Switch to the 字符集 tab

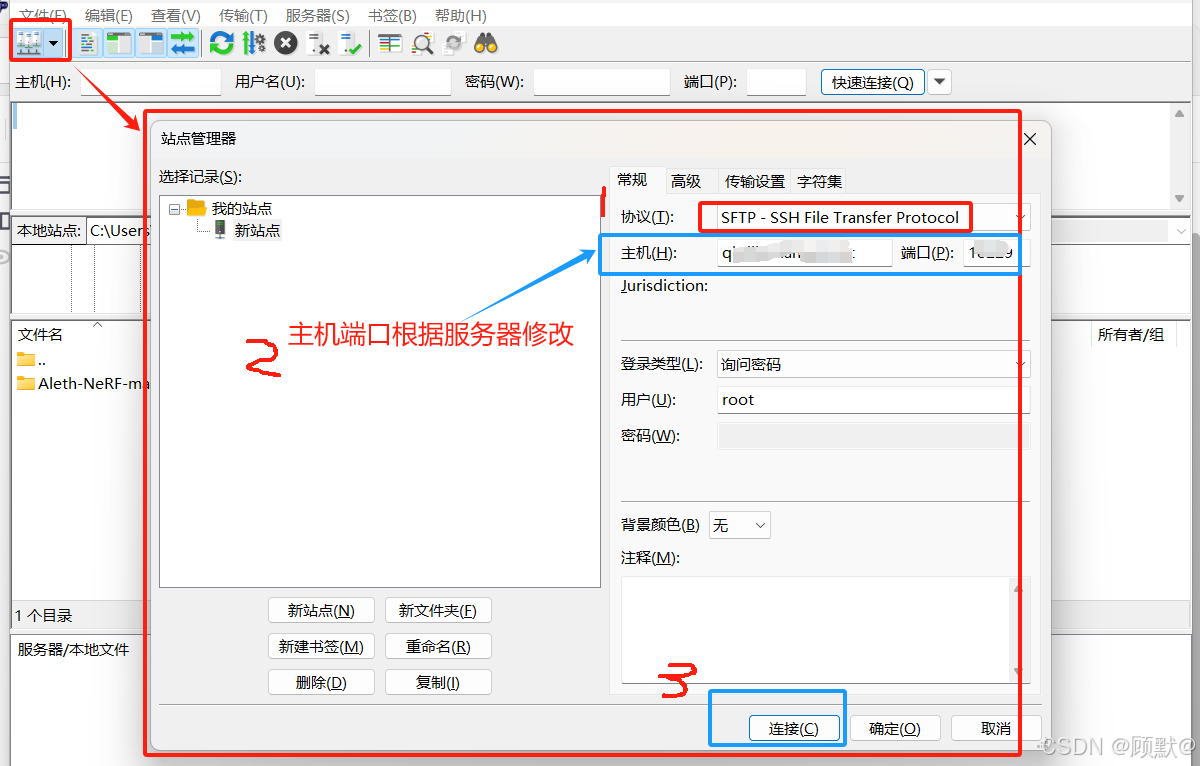tap(819, 181)
